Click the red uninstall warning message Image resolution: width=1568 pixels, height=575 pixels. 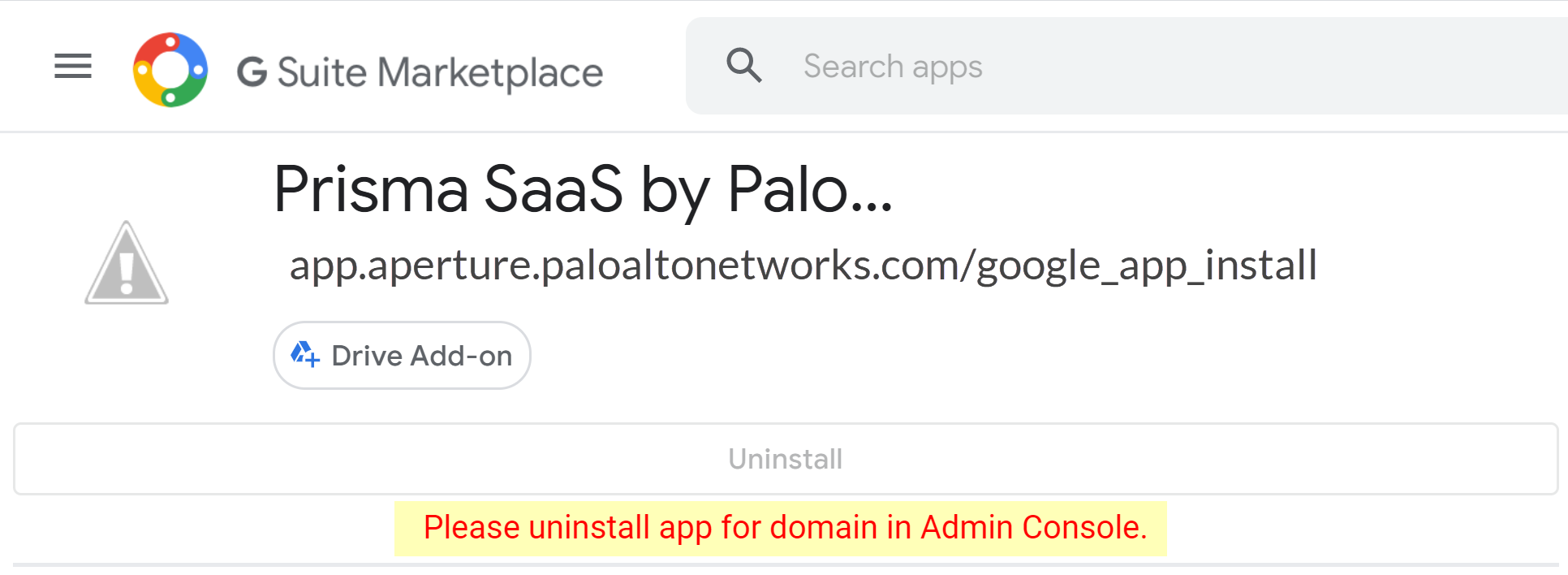(785, 528)
